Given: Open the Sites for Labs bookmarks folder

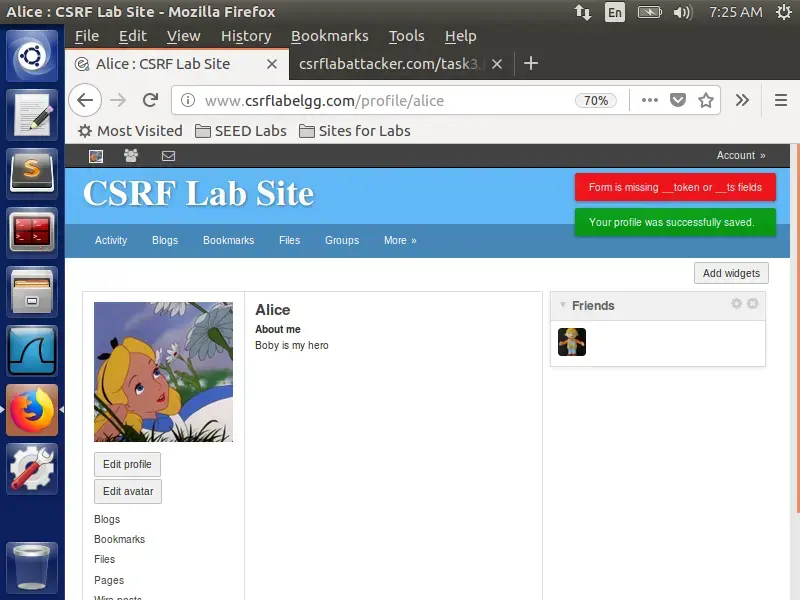Looking at the screenshot, I should tap(355, 131).
